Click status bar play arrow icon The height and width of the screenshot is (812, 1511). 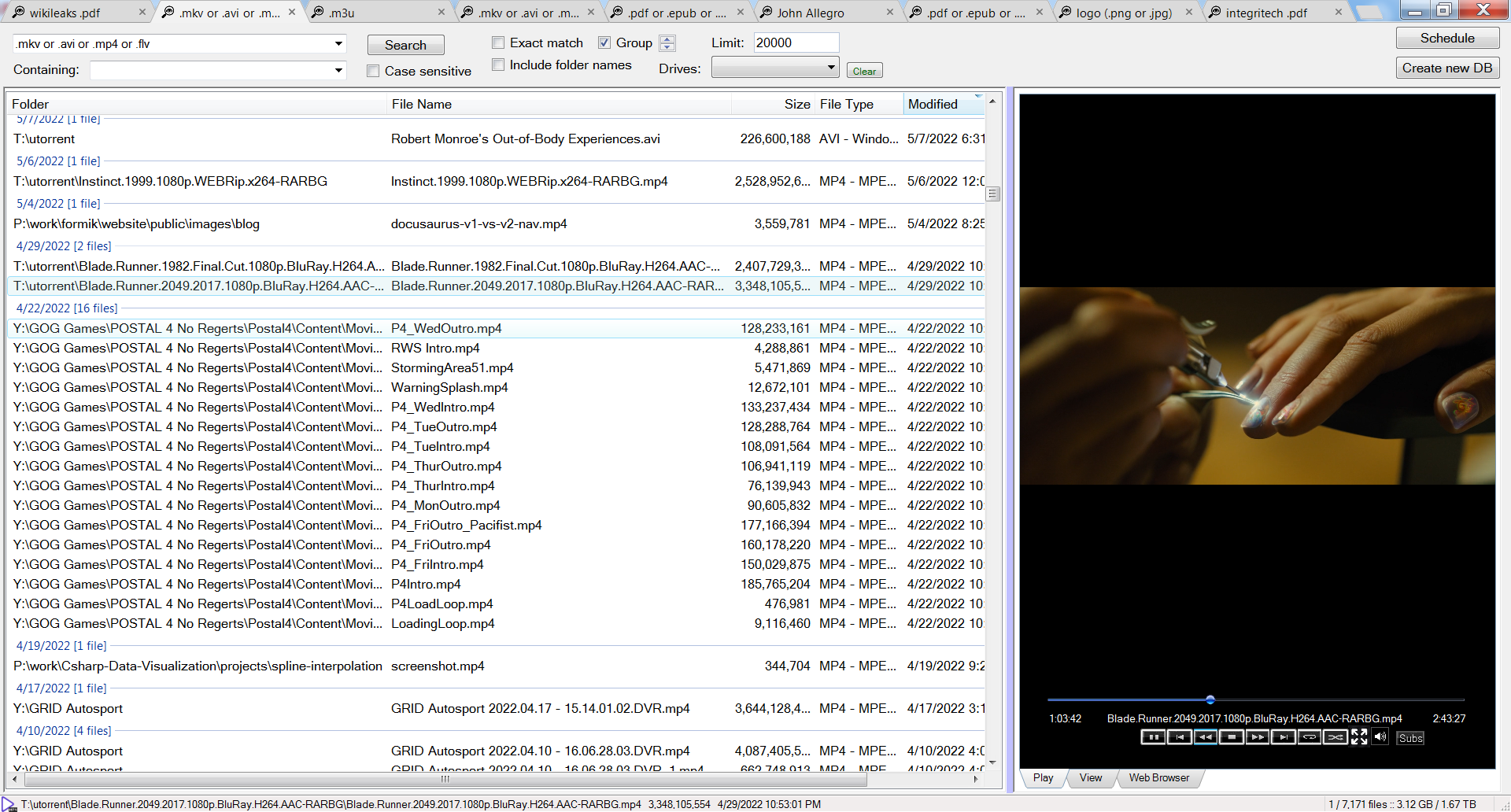coord(9,804)
